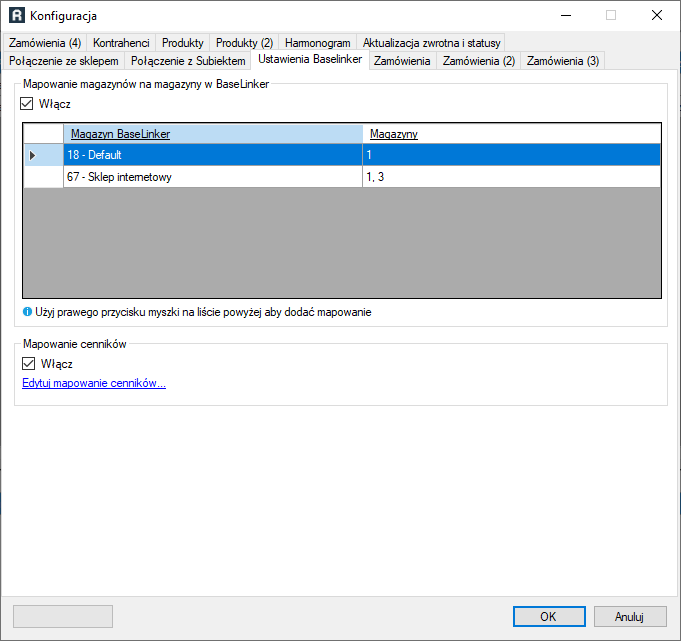Open the Produkty tab
The height and width of the screenshot is (641, 681).
point(182,43)
